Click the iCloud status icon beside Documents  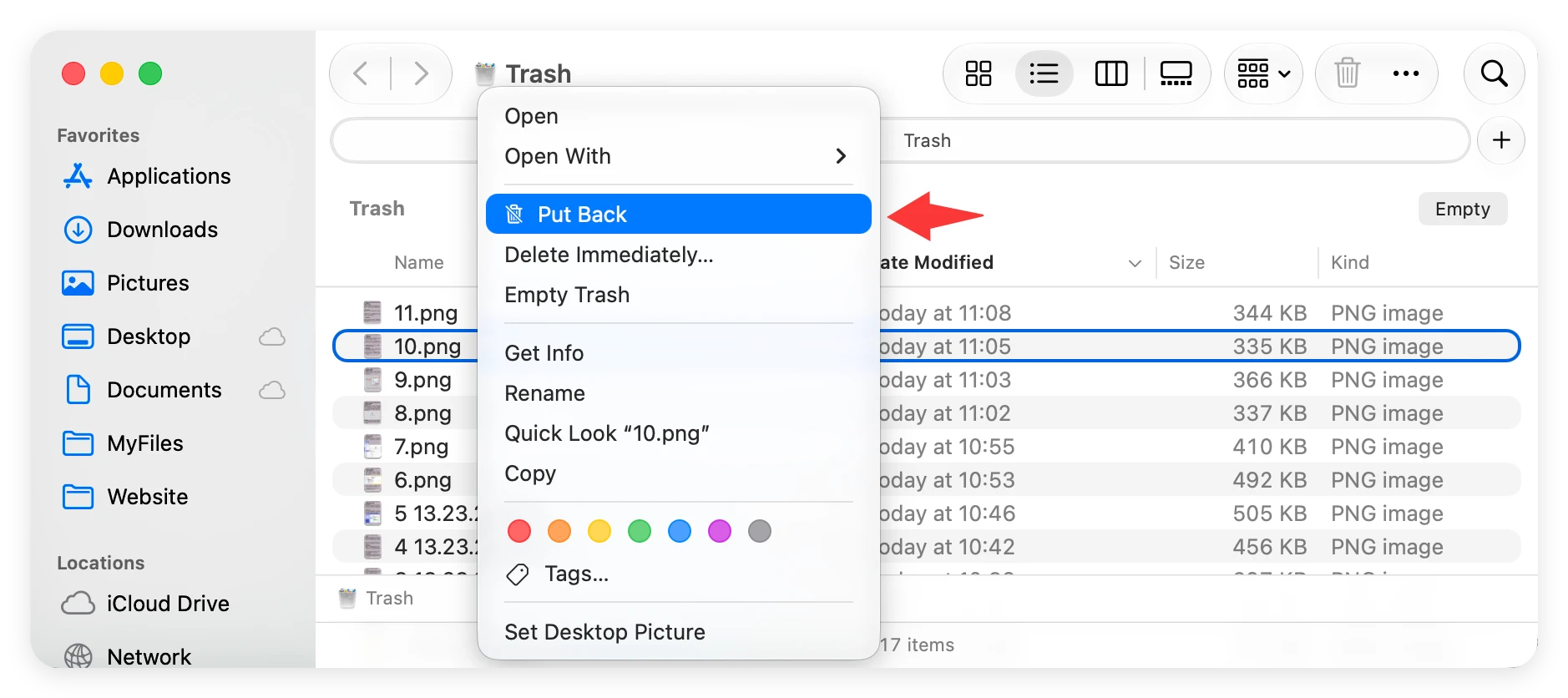[272, 390]
